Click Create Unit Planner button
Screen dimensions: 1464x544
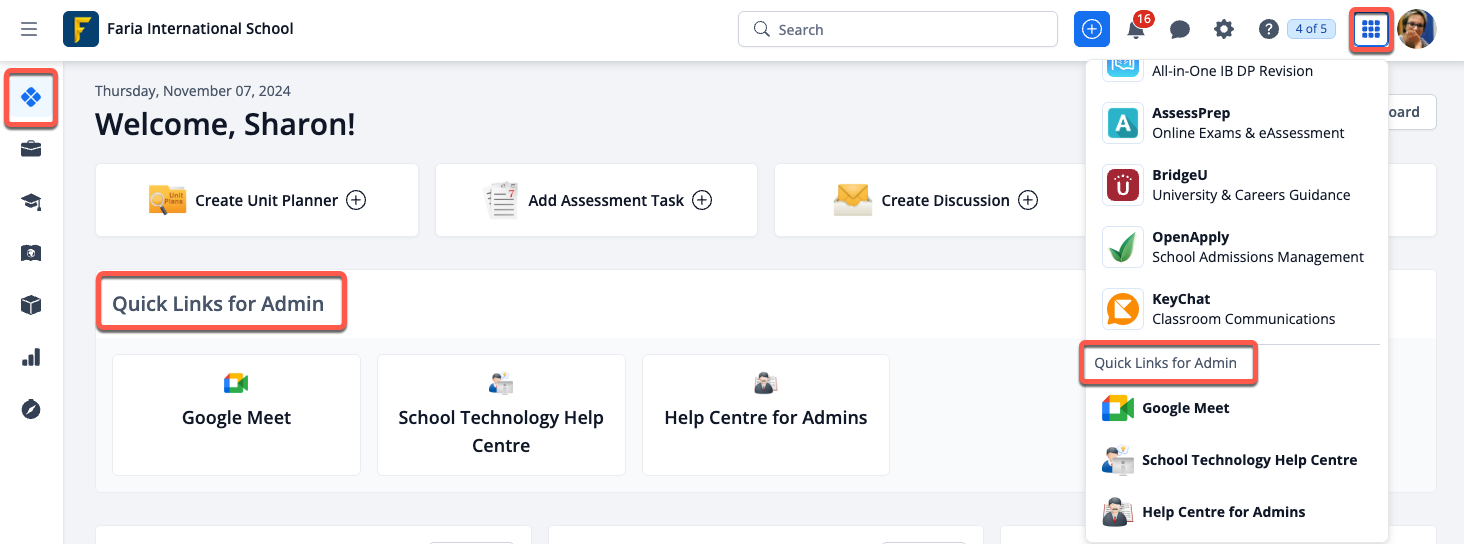tap(257, 200)
